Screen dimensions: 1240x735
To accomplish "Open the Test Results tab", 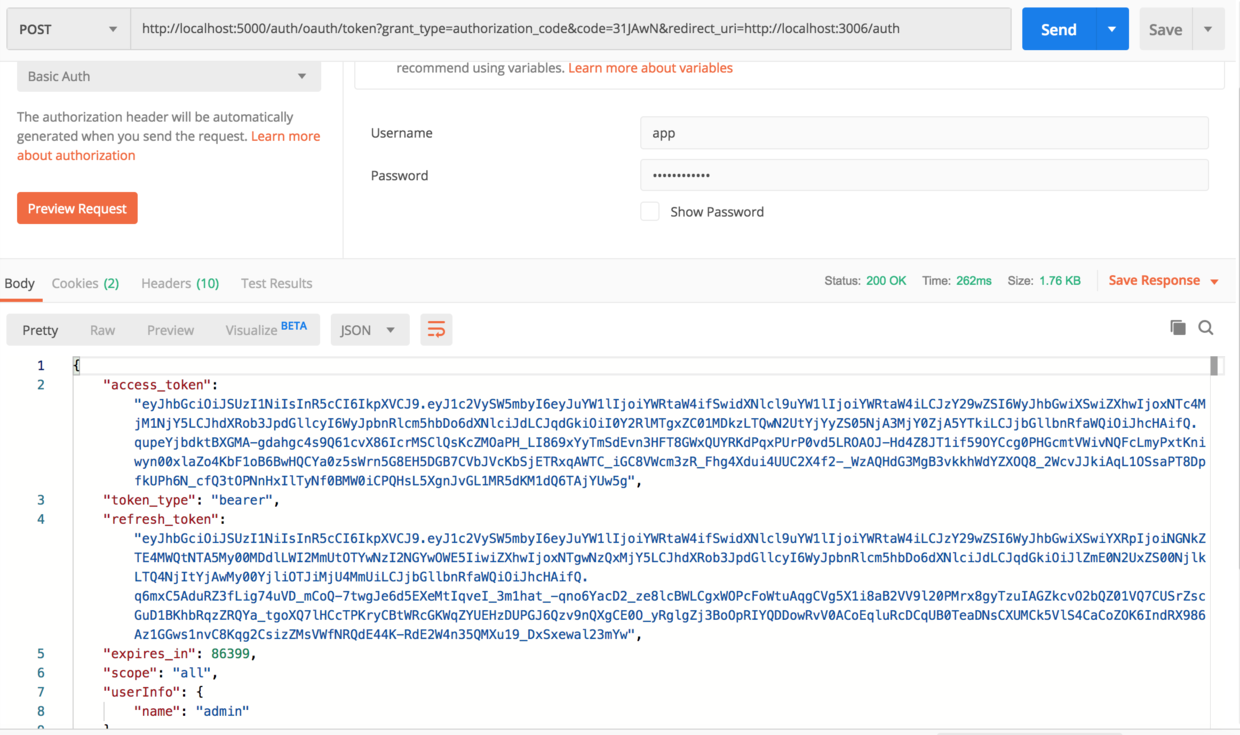I will (x=276, y=283).
